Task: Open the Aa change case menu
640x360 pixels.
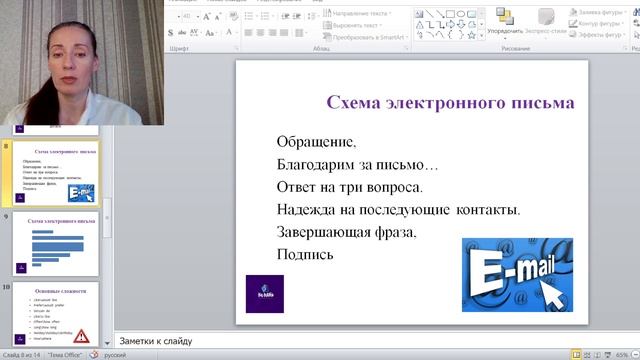Action: point(210,33)
